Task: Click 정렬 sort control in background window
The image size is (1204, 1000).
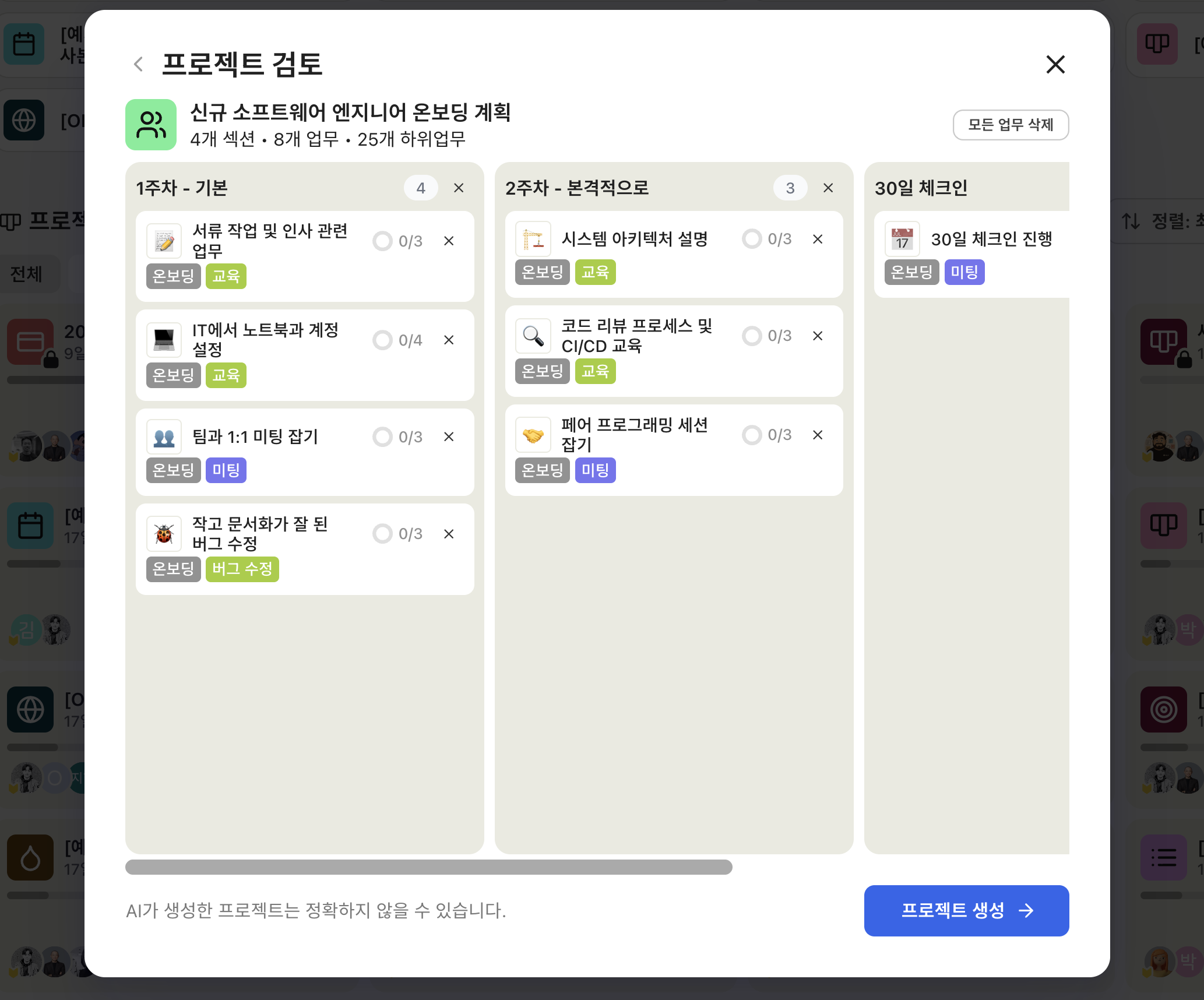Action: tap(1163, 221)
